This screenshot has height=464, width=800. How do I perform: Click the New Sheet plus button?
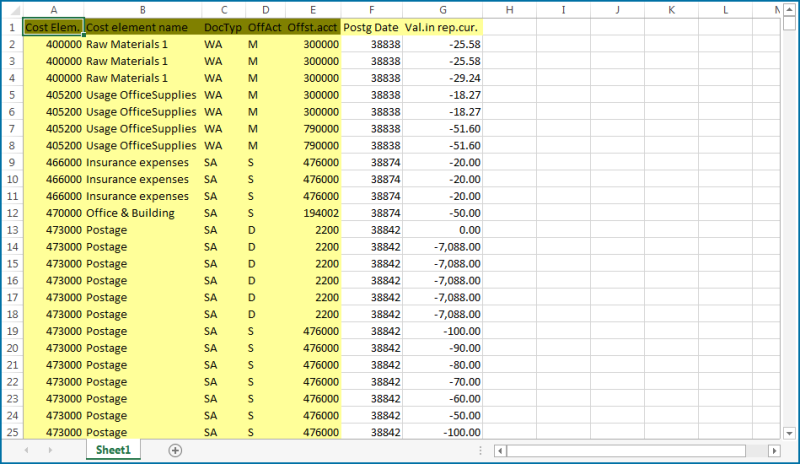pyautogui.click(x=175, y=451)
